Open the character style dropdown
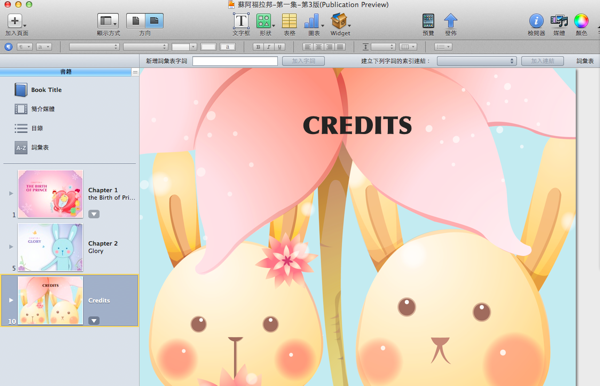Image resolution: width=600 pixels, height=386 pixels. (44, 47)
